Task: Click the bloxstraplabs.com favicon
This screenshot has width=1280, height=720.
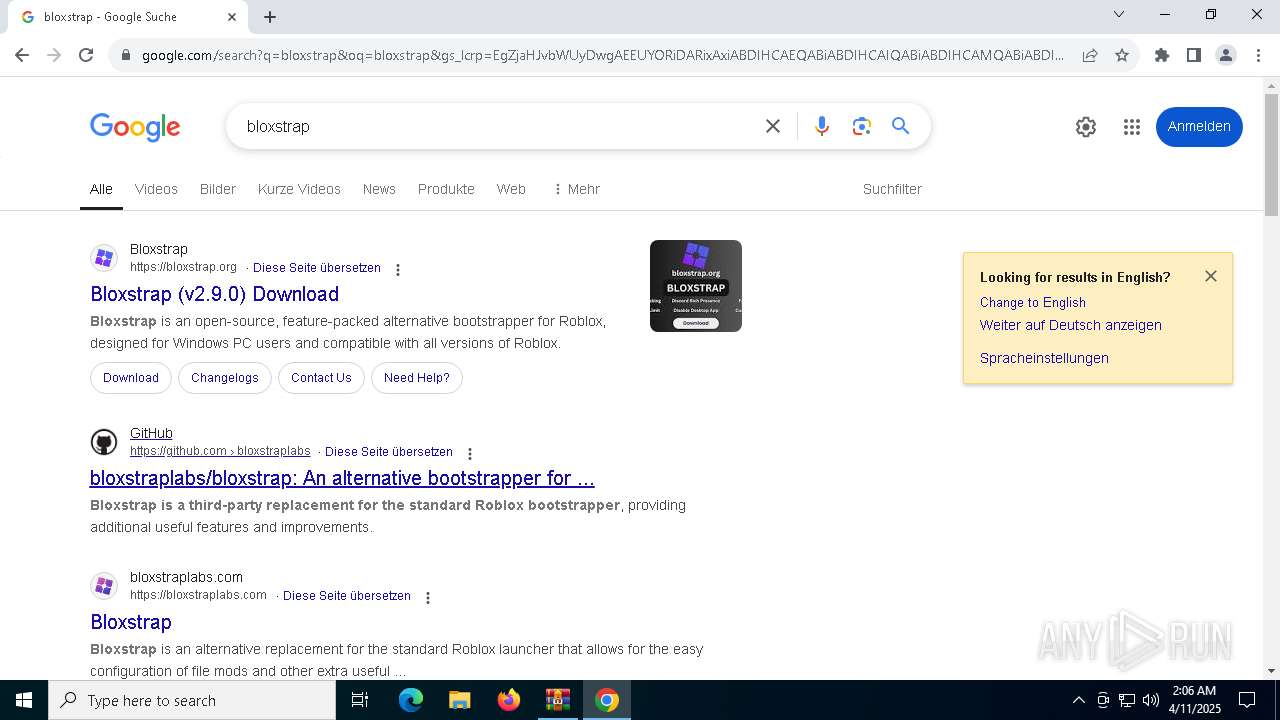Action: click(104, 586)
